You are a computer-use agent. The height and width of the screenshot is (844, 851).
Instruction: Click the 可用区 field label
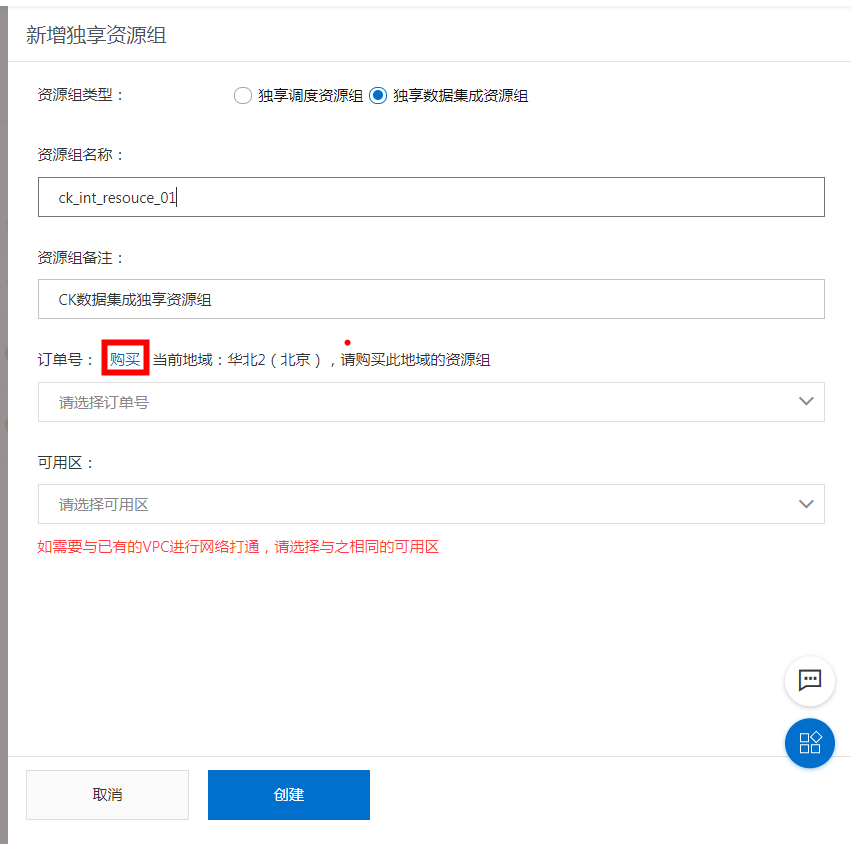(x=65, y=463)
